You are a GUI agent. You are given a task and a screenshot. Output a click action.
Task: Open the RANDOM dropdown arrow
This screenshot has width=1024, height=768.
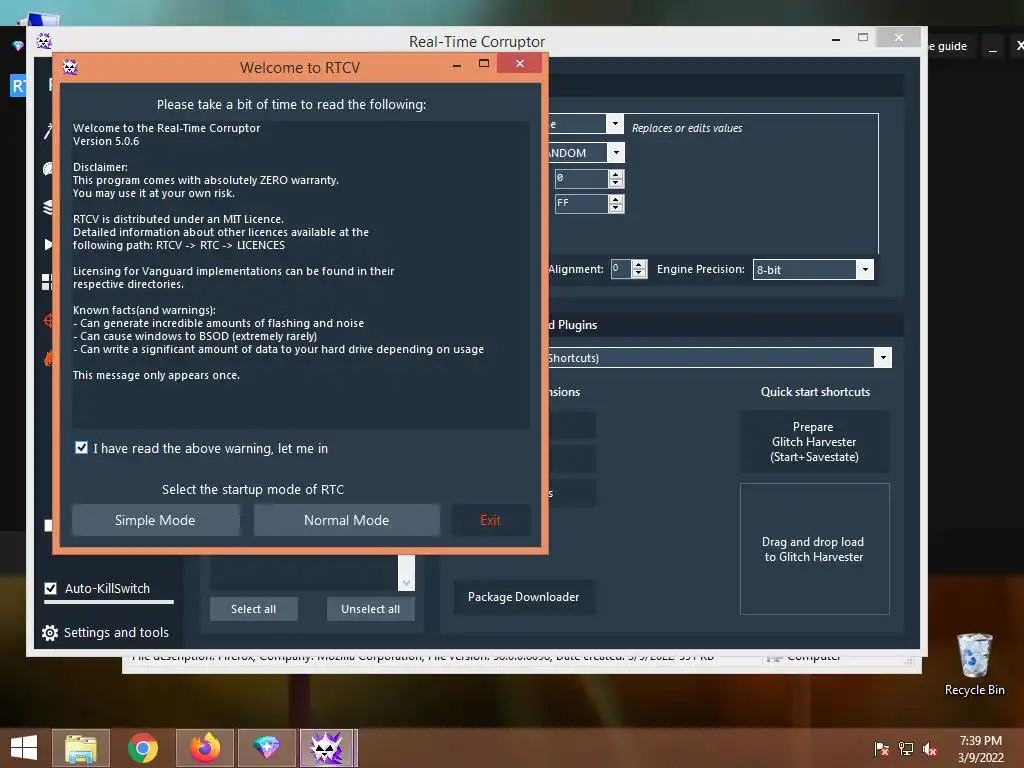(x=615, y=152)
